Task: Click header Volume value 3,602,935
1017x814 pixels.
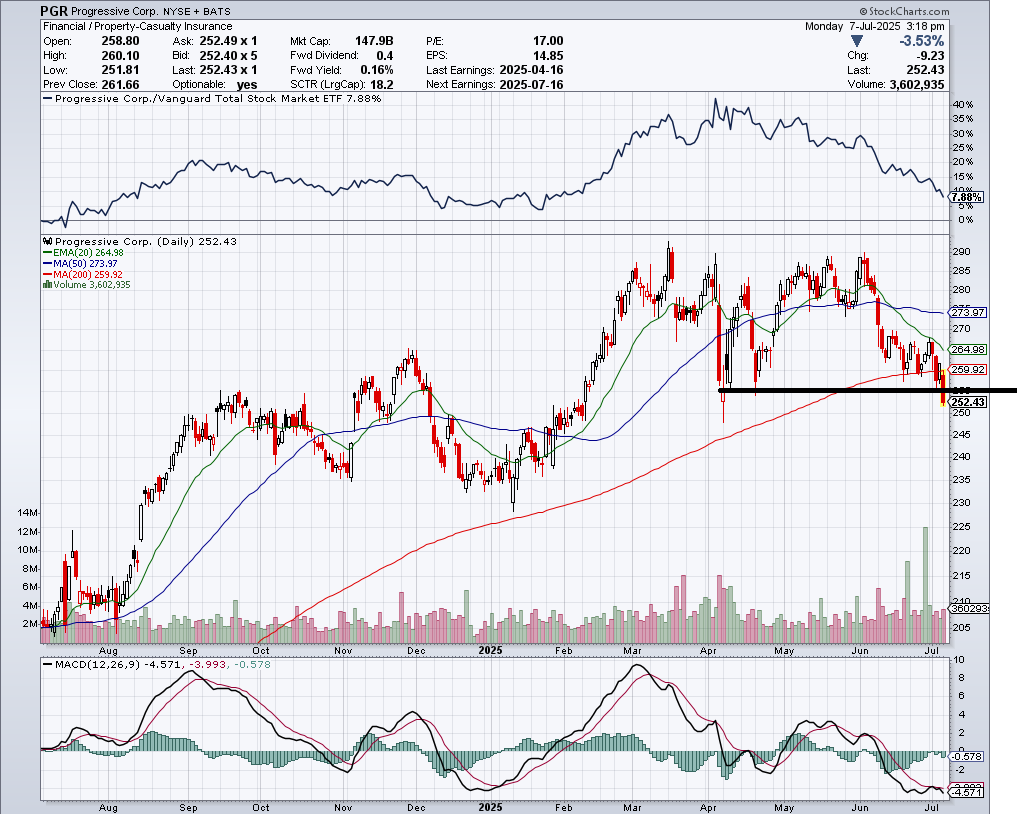Action: point(916,84)
